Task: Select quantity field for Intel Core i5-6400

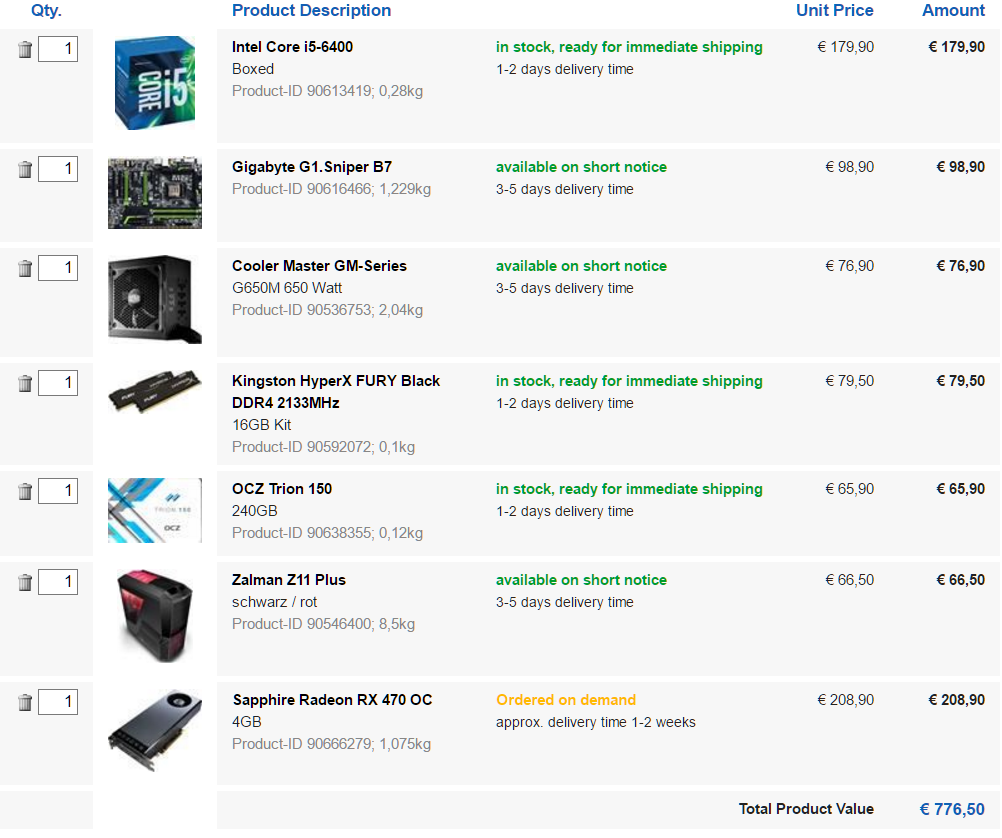Action: [58, 49]
